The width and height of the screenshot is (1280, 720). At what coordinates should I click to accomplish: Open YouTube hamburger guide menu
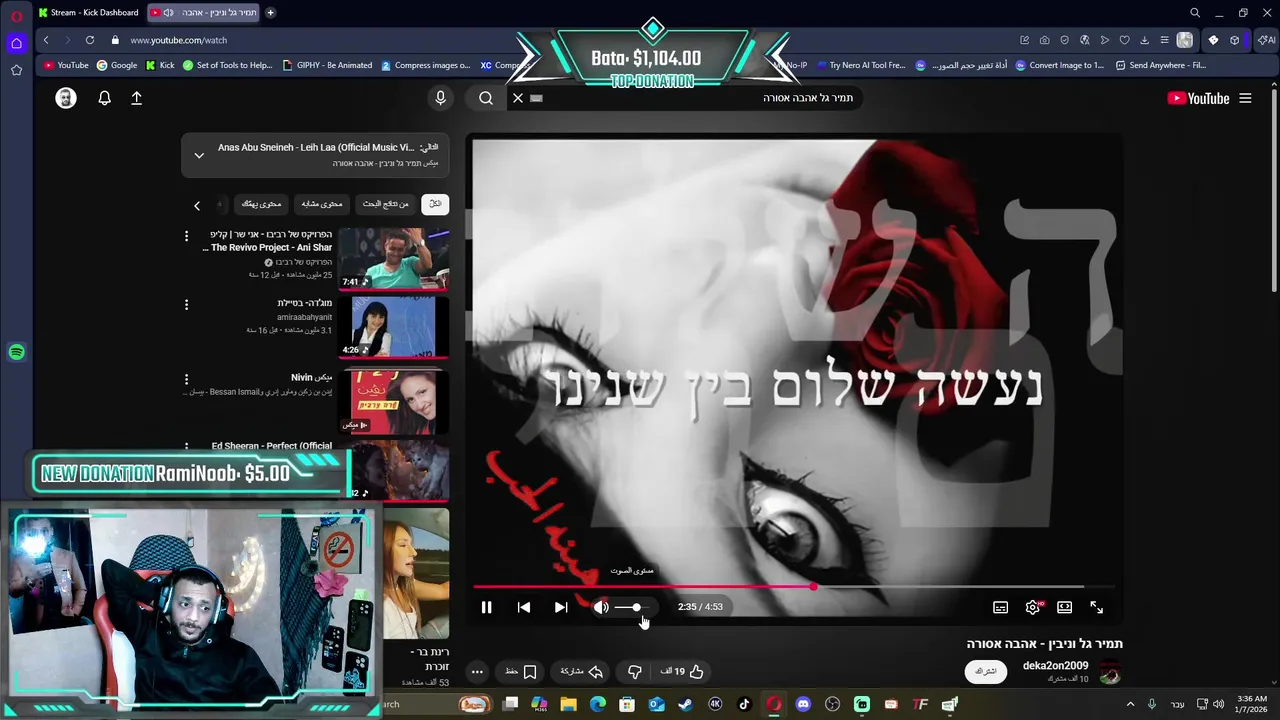click(x=1245, y=98)
